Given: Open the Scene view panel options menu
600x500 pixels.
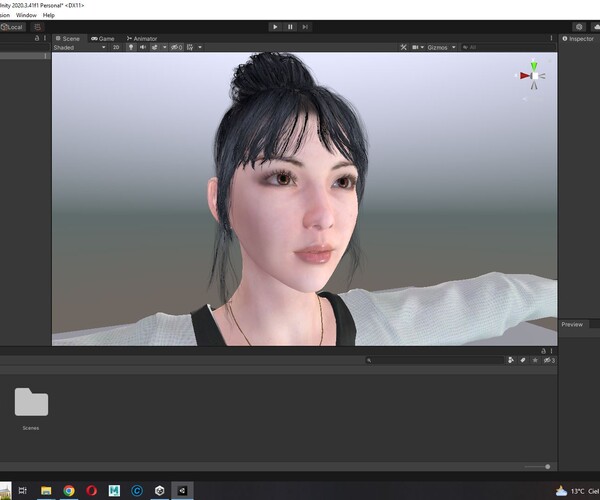Looking at the screenshot, I should coord(551,38).
